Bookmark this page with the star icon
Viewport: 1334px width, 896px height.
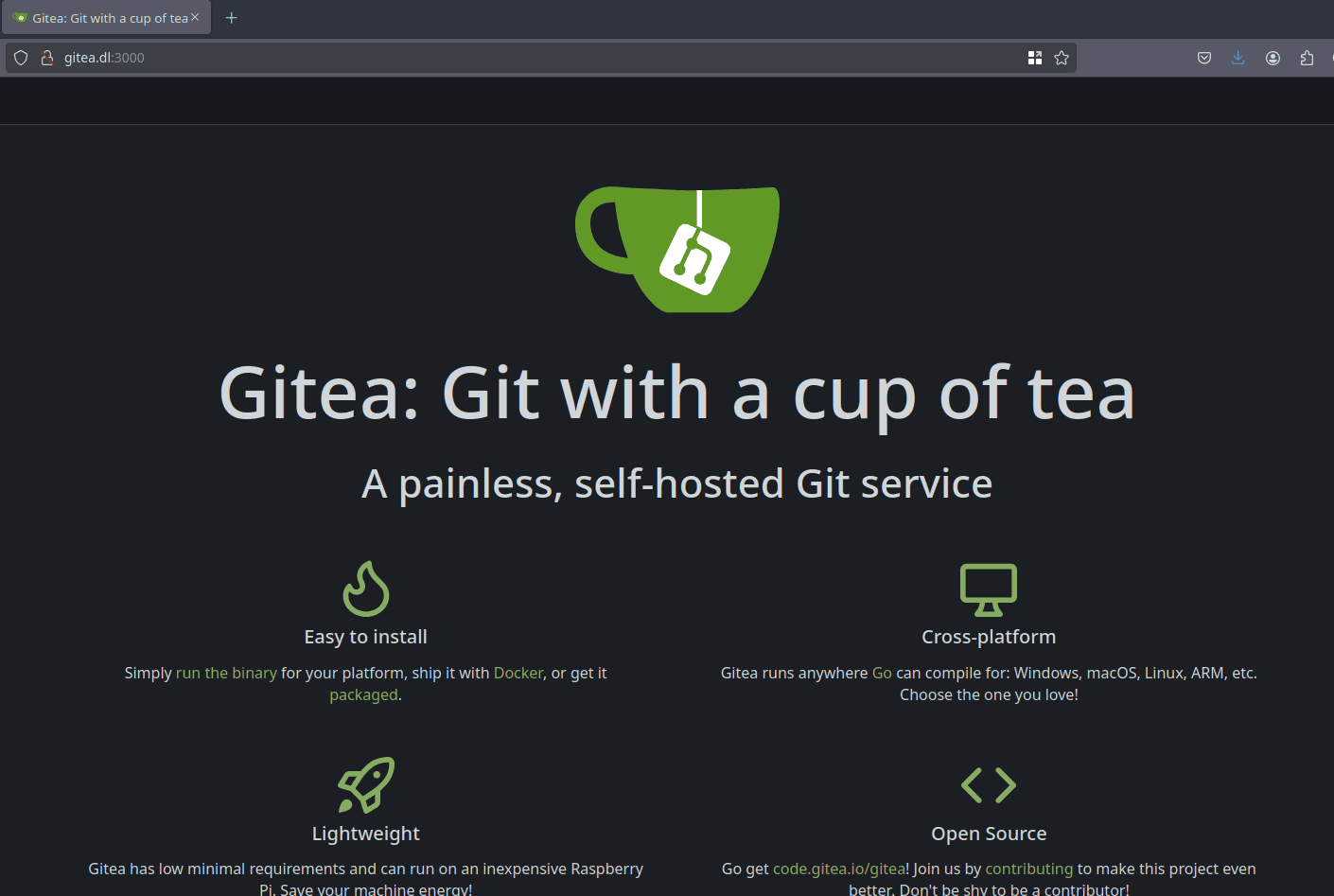point(1062,58)
